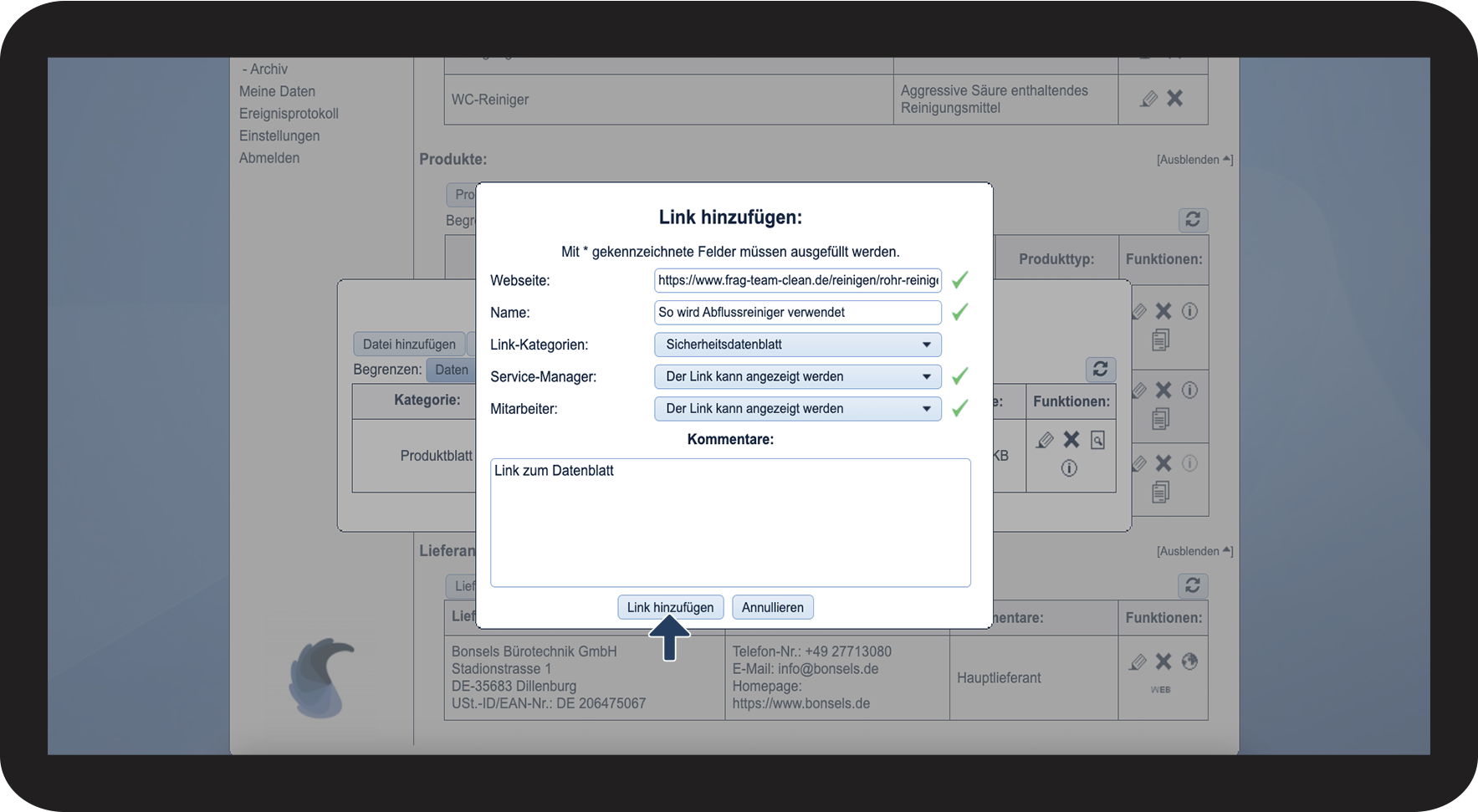This screenshot has height=812, width=1478.
Task: Select the Bonsels Bürotechnik GmbH name text
Action: (534, 651)
